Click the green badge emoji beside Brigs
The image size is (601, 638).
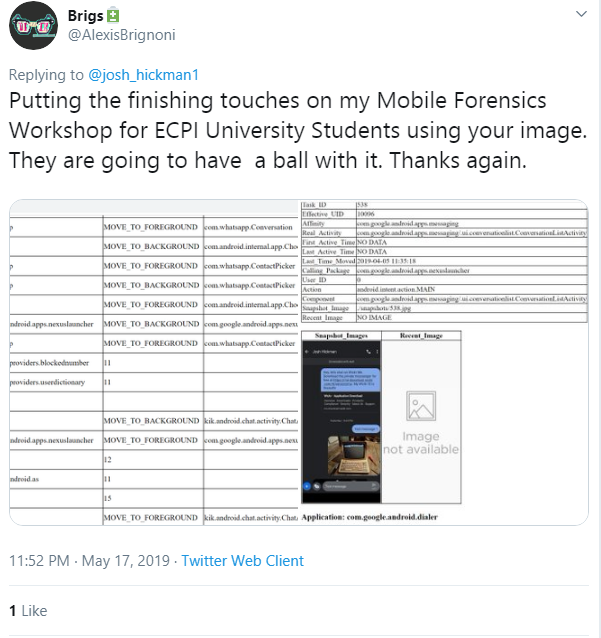114,16
